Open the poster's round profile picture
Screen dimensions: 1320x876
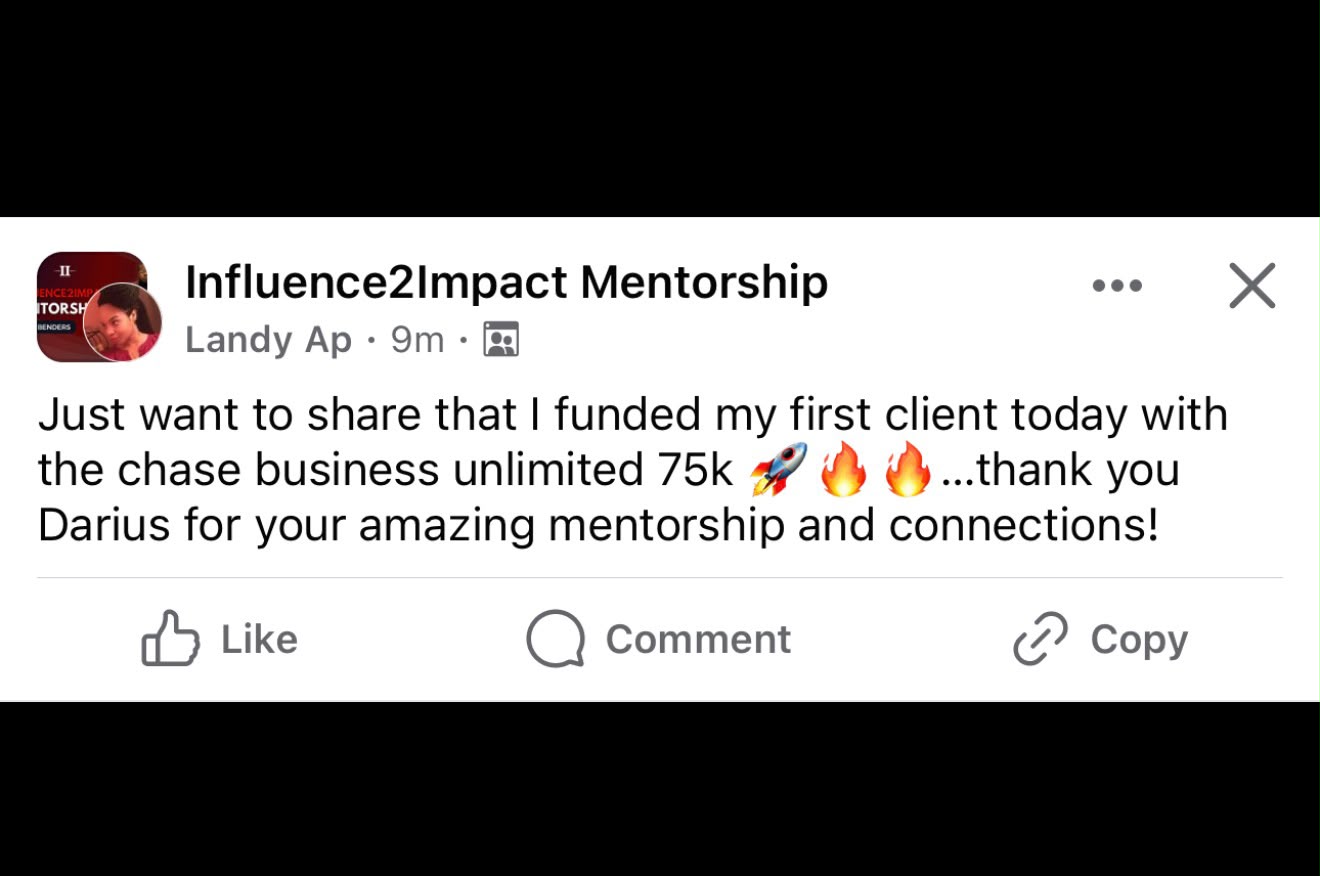[122, 322]
